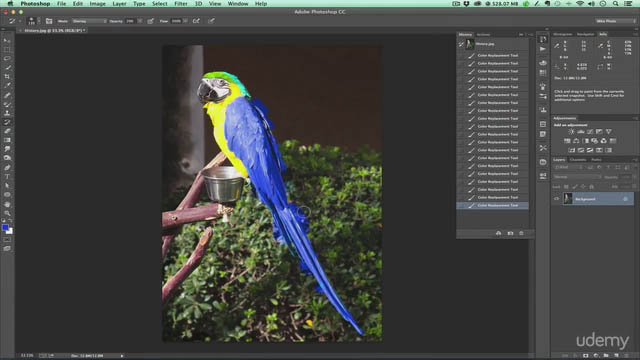Select the Eraser tool
The height and width of the screenshot is (360, 640).
pos(7,131)
